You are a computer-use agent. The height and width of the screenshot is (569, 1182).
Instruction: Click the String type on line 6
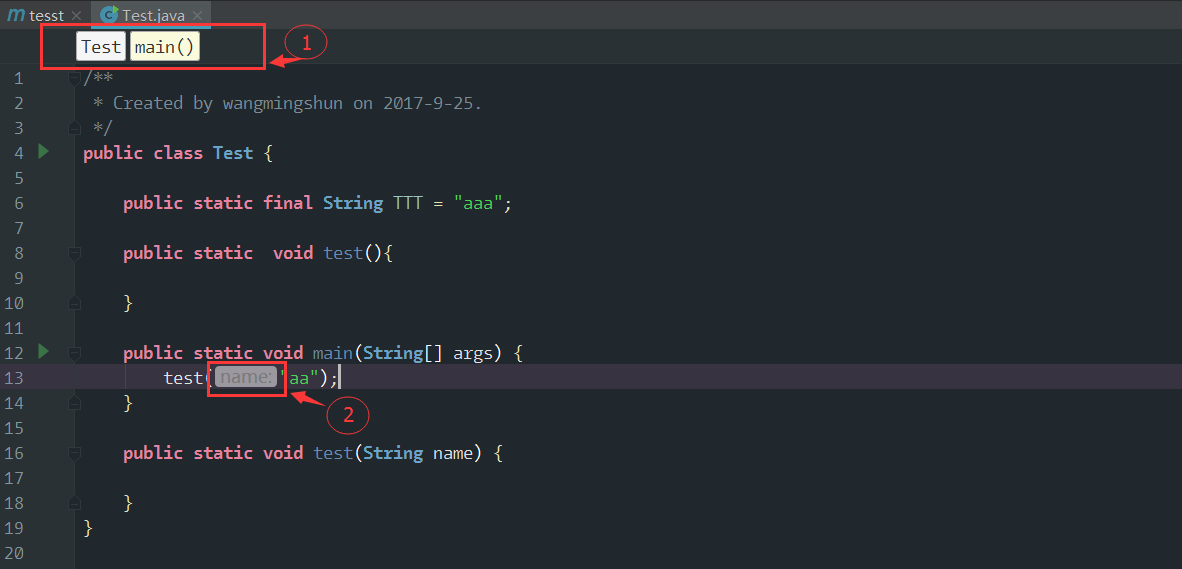pyautogui.click(x=353, y=203)
